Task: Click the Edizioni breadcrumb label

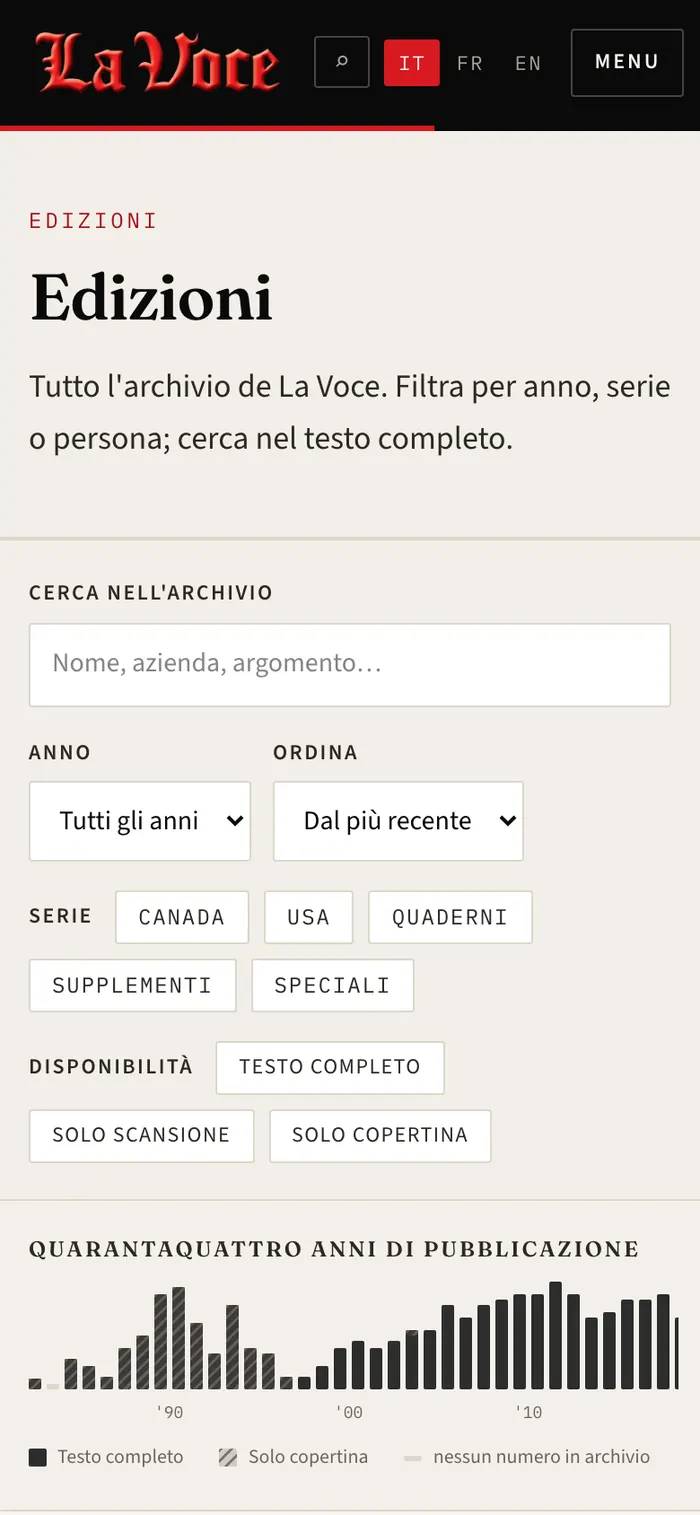Action: tap(93, 221)
